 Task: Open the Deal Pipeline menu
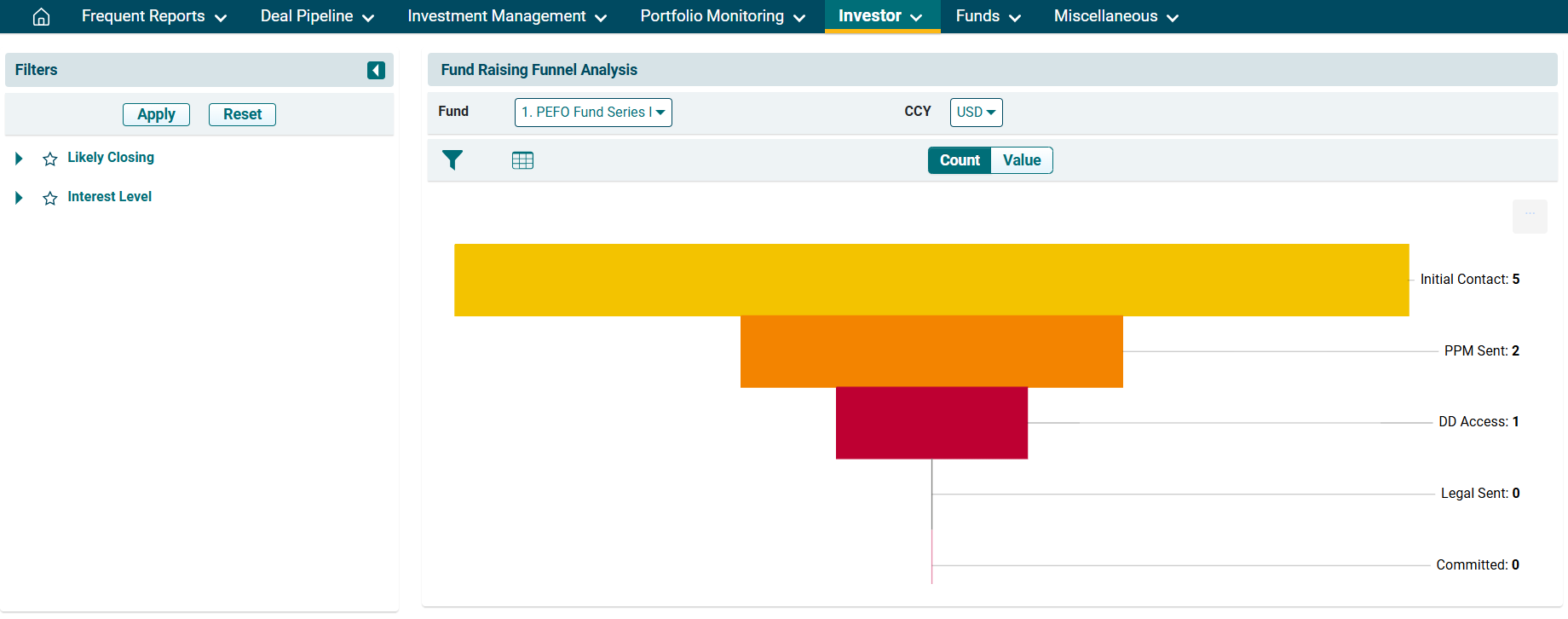coord(317,16)
